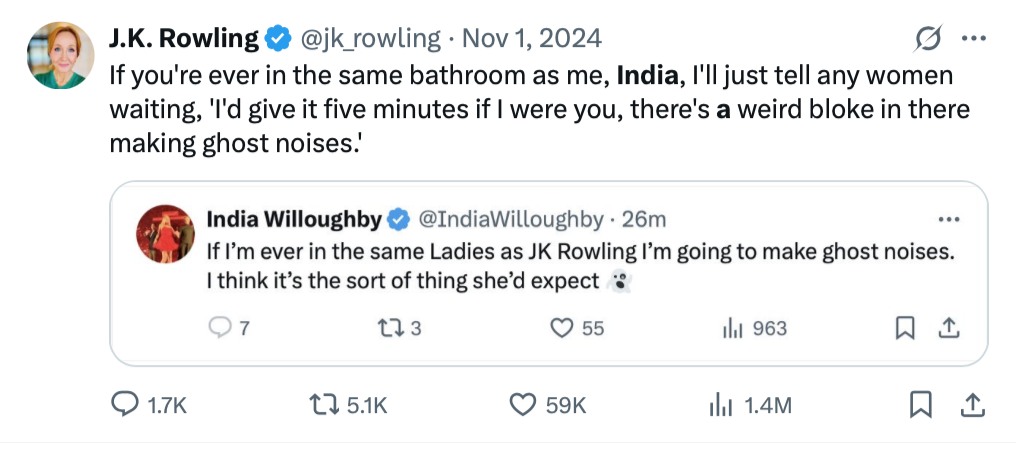Click the Nov 1, 2024 timestamp

530,39
